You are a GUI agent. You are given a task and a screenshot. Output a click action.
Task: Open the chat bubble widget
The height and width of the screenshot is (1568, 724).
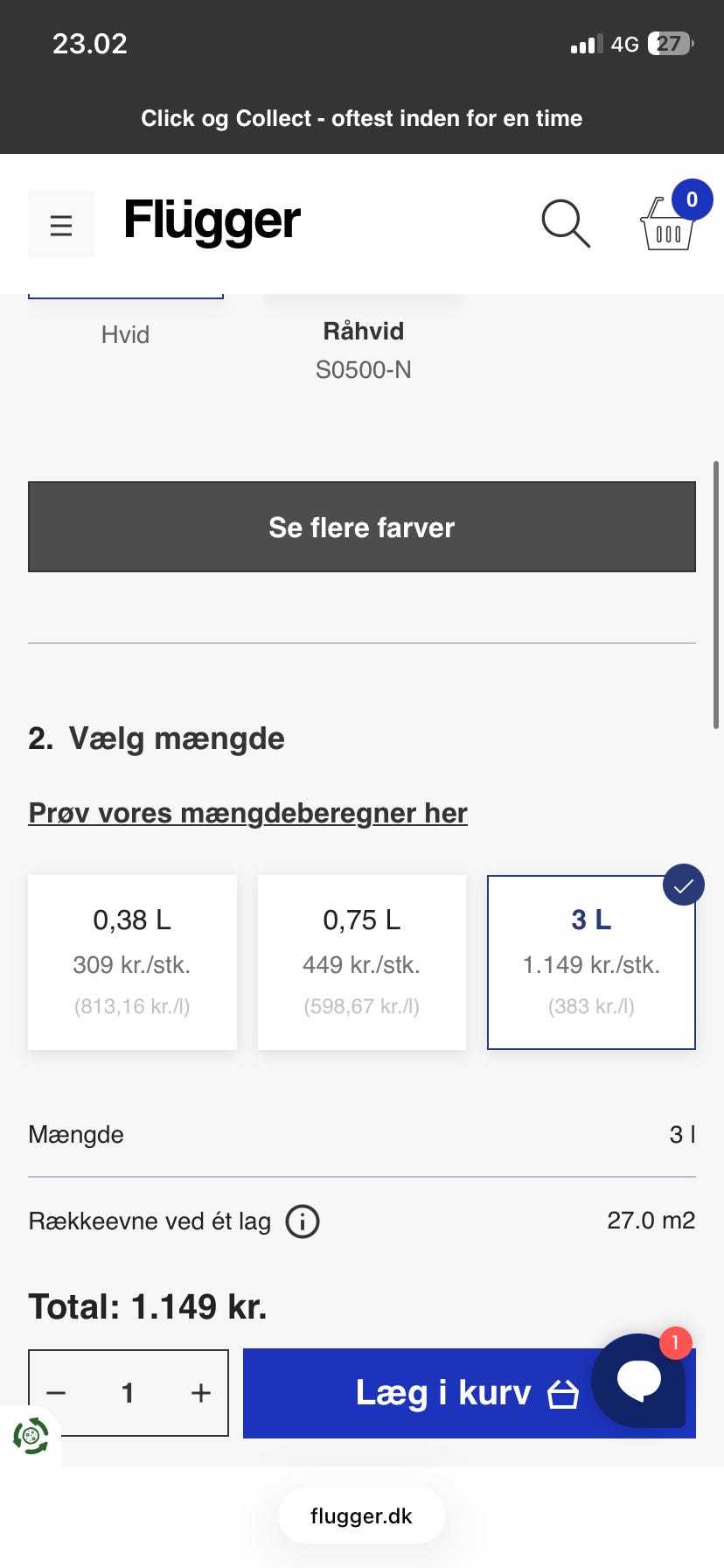(640, 1379)
